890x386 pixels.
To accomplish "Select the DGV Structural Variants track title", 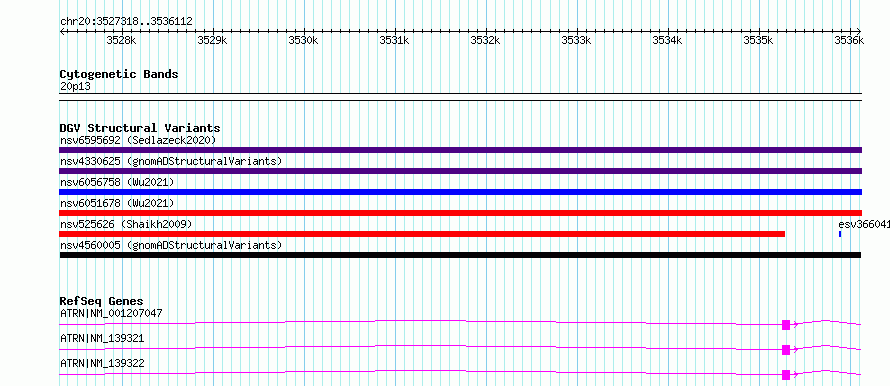I will (140, 128).
